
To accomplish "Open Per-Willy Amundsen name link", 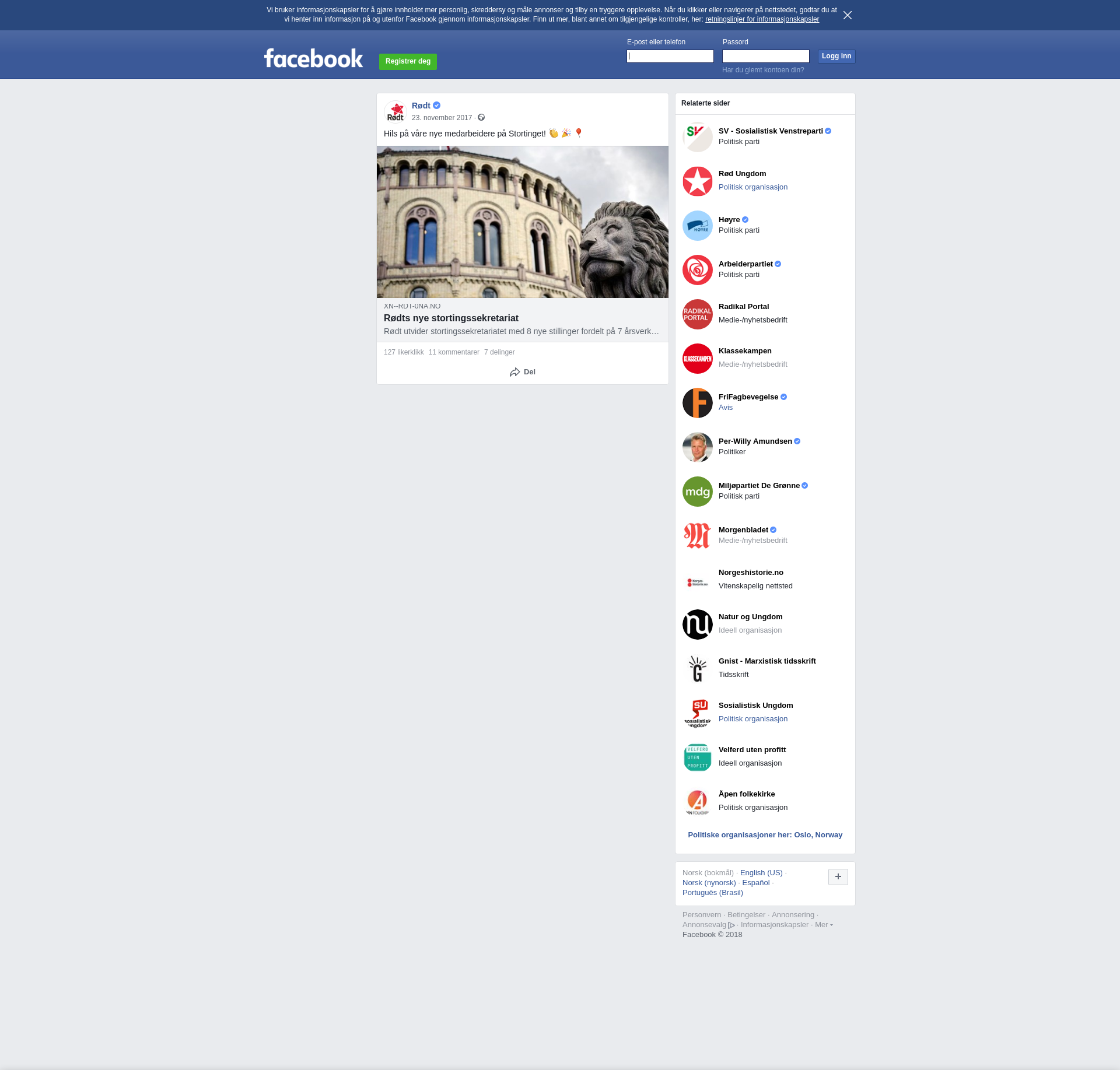I will (755, 441).
